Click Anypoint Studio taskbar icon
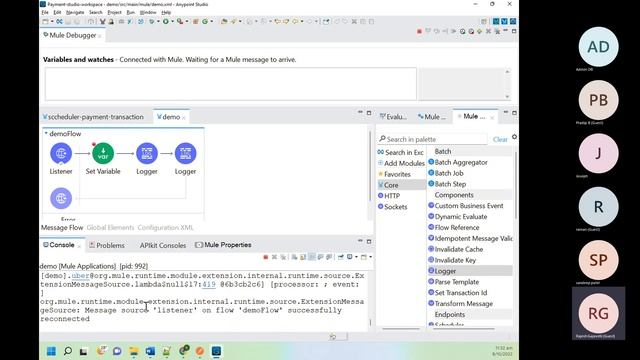Viewport: 640px width, 360px height. point(216,351)
